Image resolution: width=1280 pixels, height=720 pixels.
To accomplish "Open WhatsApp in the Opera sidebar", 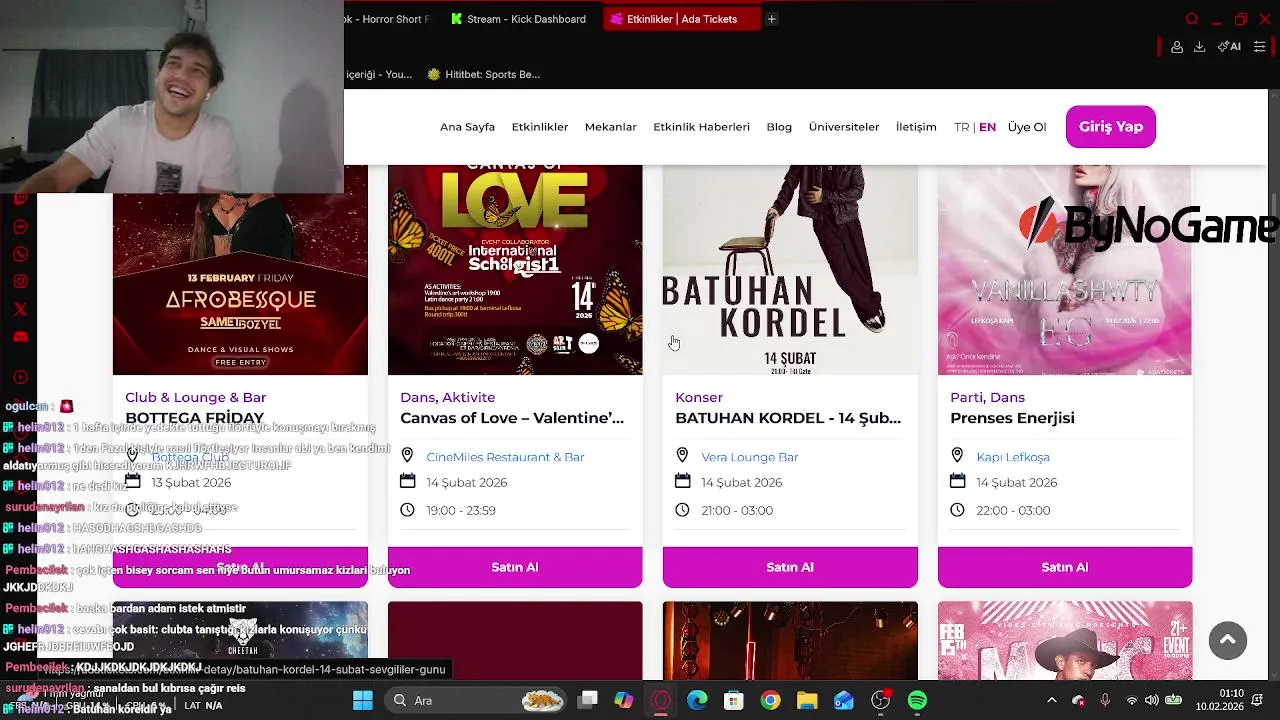I will (x=20, y=254).
